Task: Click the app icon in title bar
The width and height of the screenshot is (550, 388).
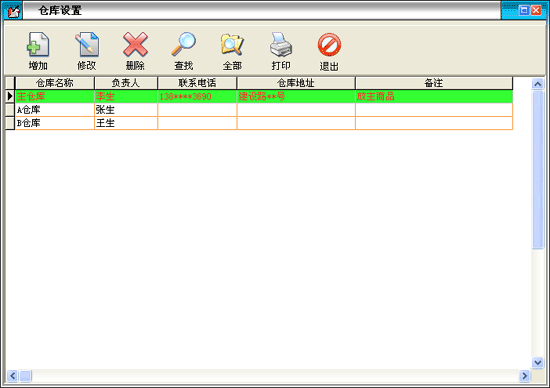Action: 13,11
